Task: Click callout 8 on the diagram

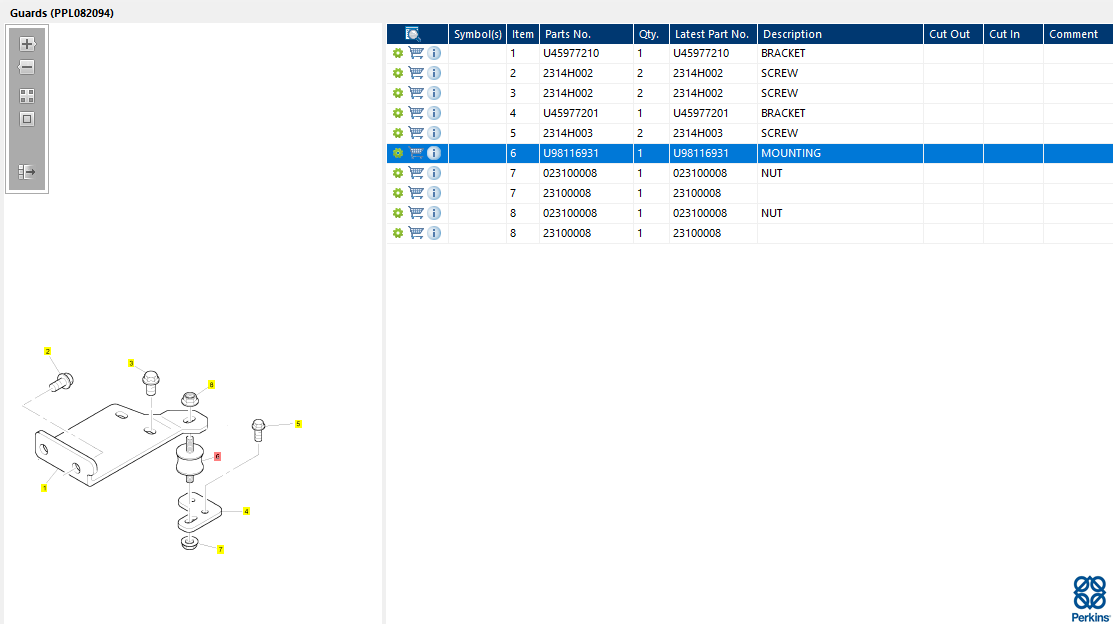Action: (x=211, y=385)
